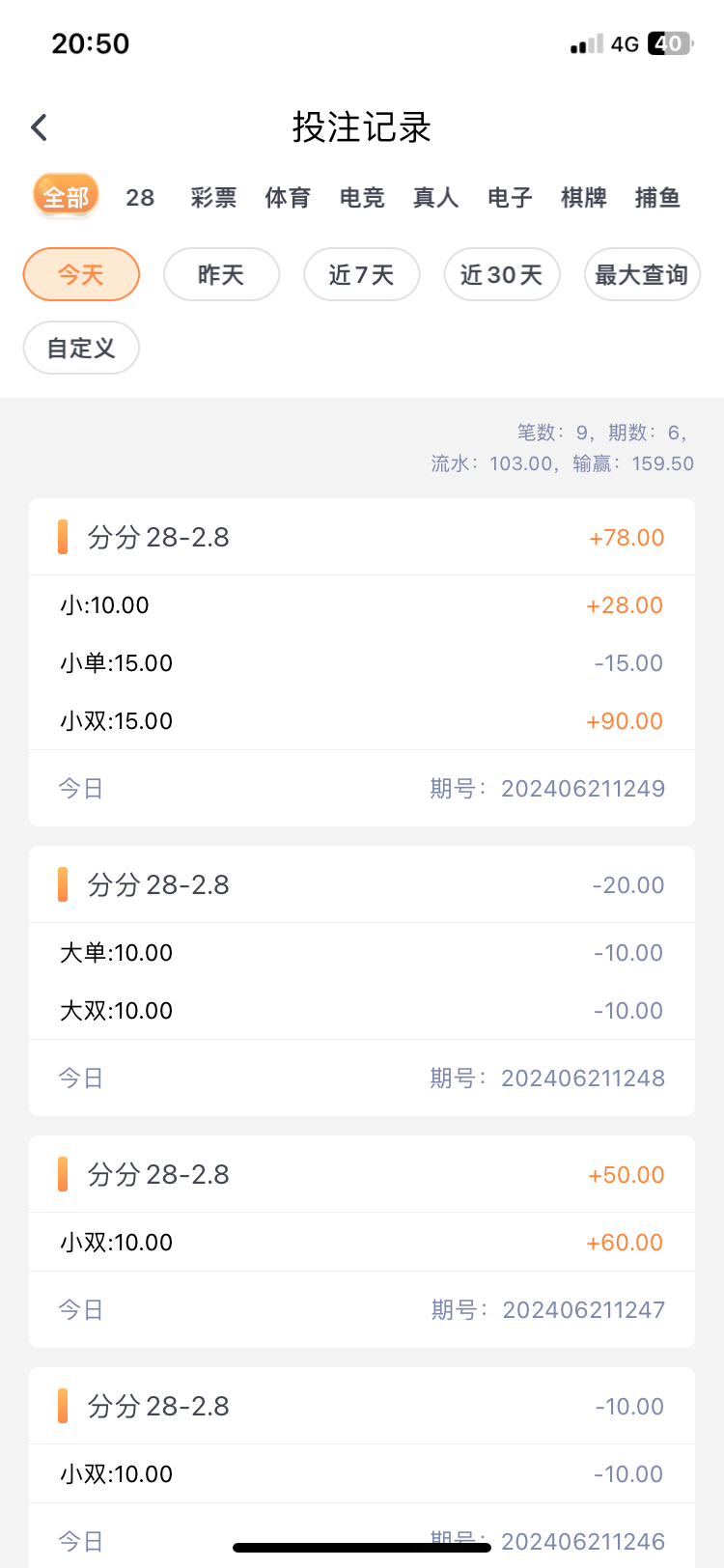Viewport: 724px width, 1568px height.
Task: Switch to the 捕鱼 tab
Action: [x=657, y=198]
